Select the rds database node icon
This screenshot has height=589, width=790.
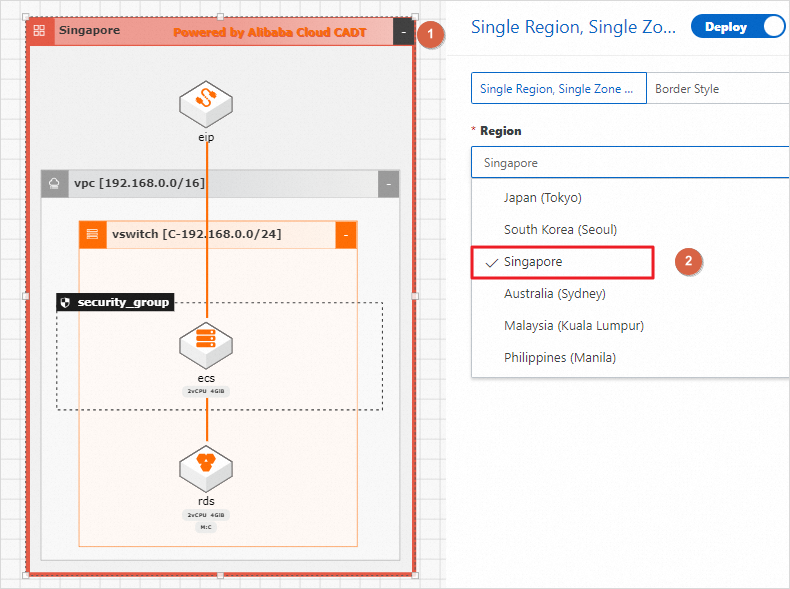206,469
